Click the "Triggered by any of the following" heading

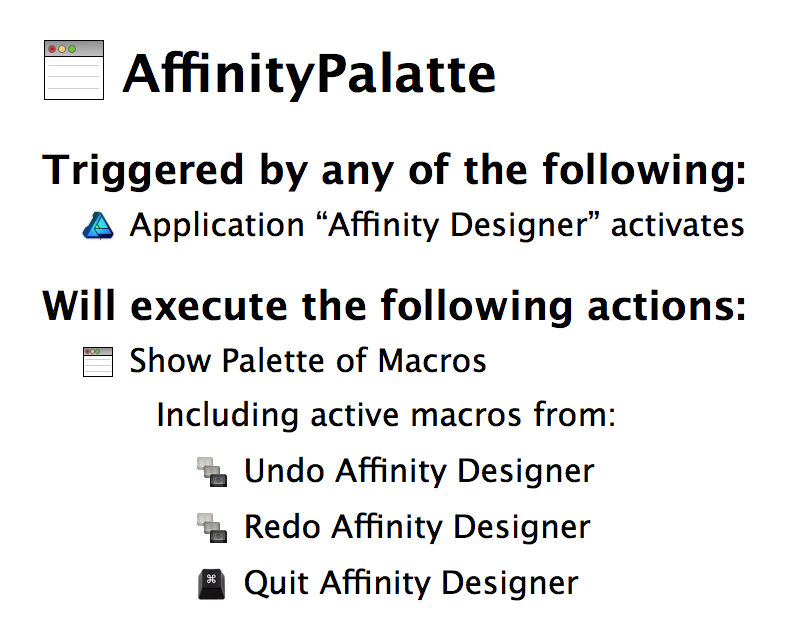pyautogui.click(x=395, y=170)
